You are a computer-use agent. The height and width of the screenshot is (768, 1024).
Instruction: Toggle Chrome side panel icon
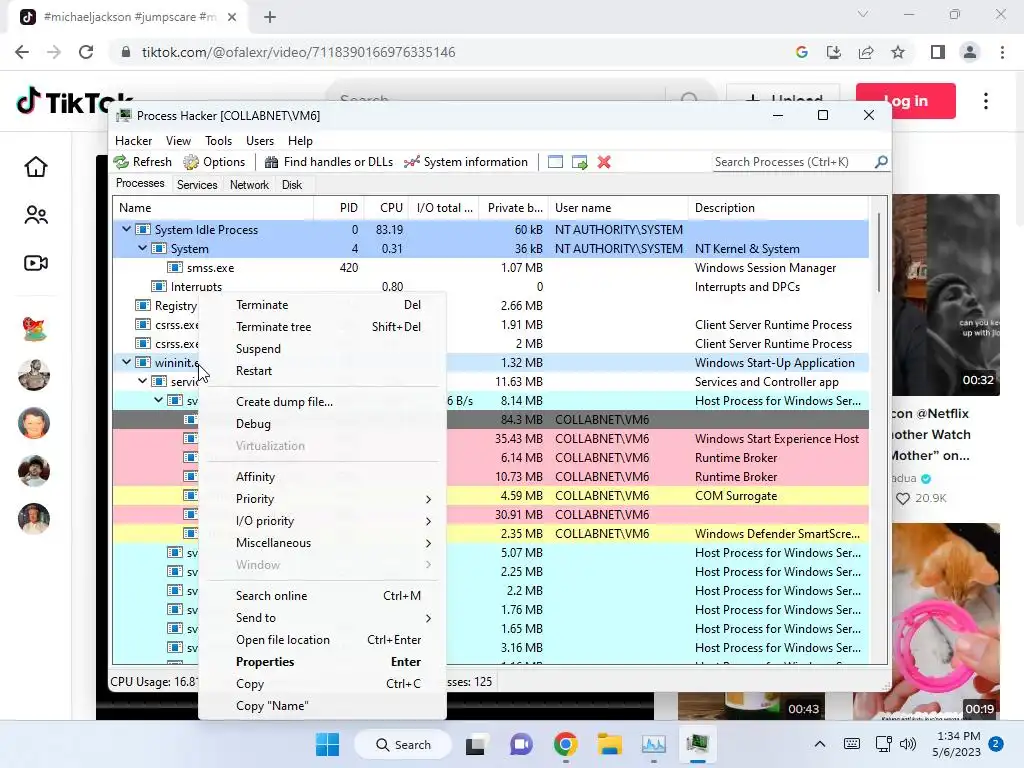point(938,52)
